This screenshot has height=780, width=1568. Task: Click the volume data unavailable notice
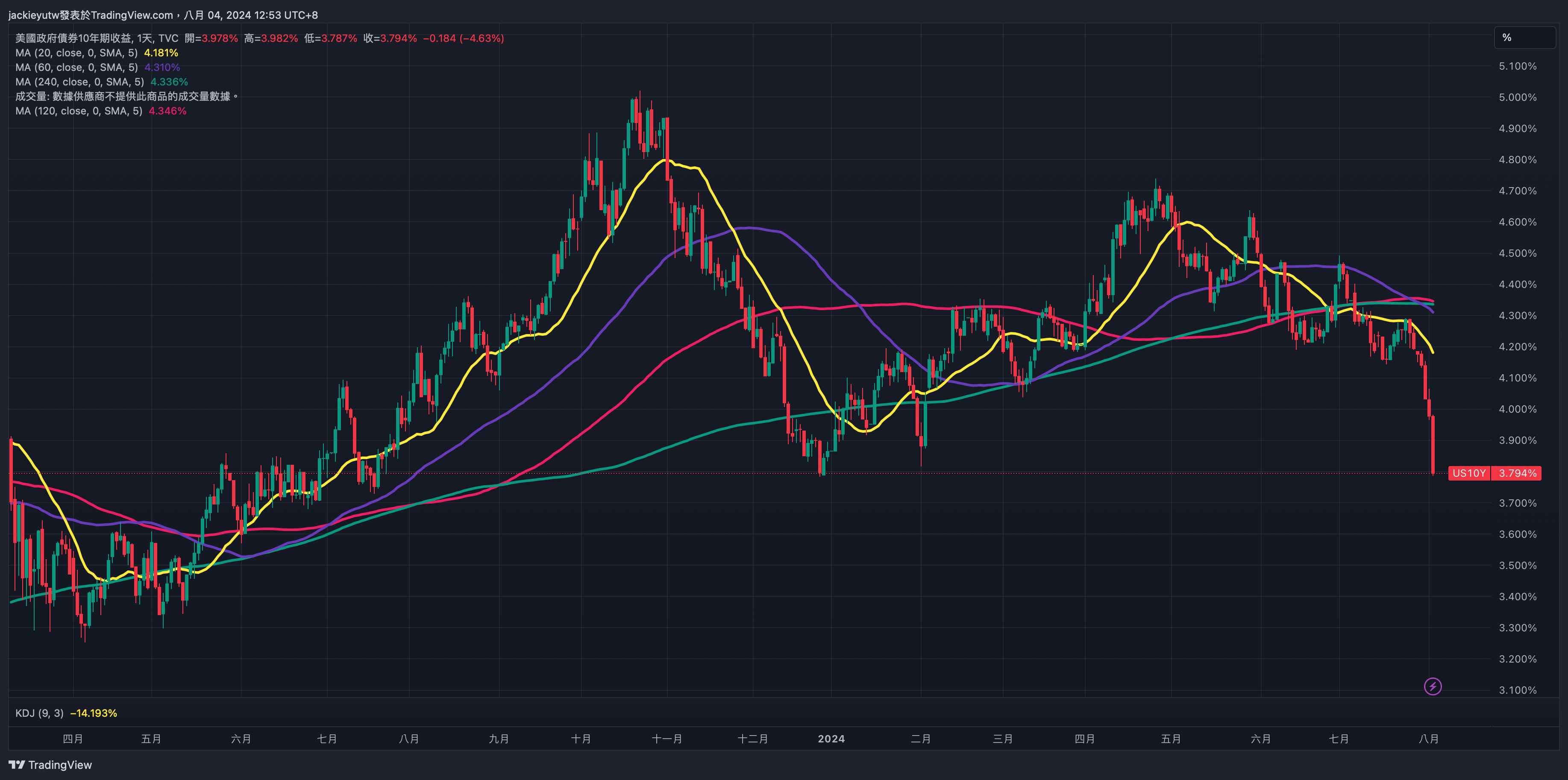(126, 97)
